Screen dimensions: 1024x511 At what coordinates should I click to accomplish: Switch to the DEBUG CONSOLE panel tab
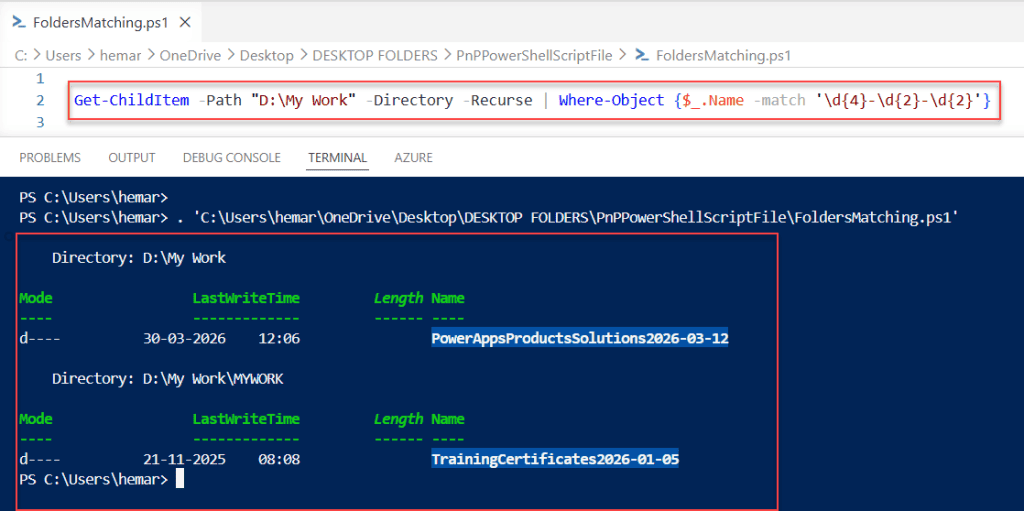[x=232, y=157]
